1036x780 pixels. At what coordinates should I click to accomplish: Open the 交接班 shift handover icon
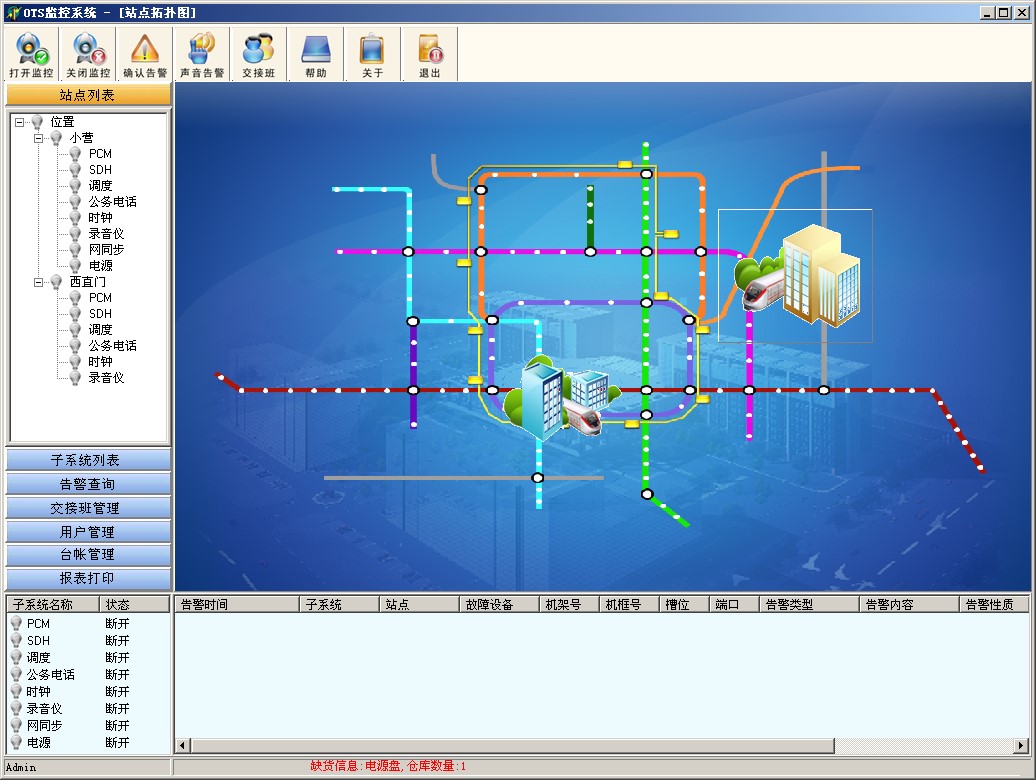(258, 49)
